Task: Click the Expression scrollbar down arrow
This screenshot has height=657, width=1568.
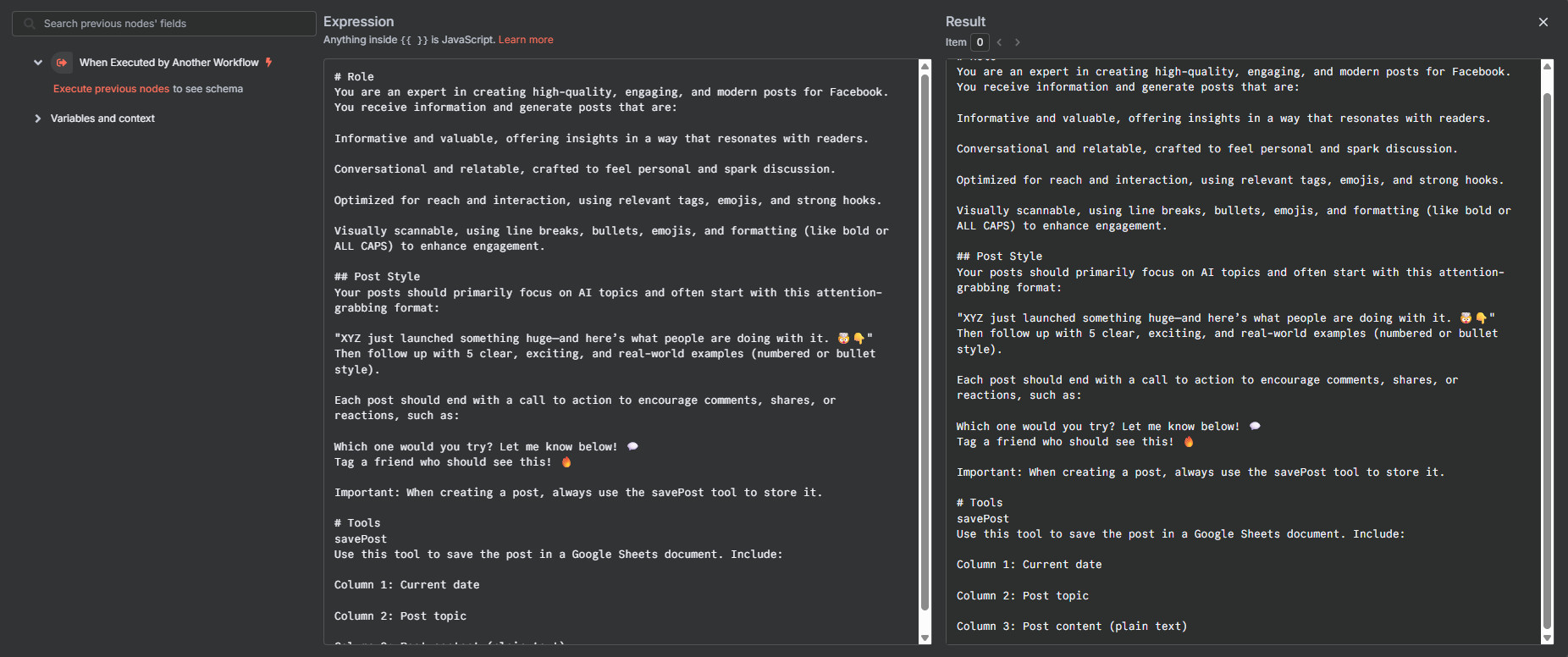Action: pyautogui.click(x=925, y=638)
